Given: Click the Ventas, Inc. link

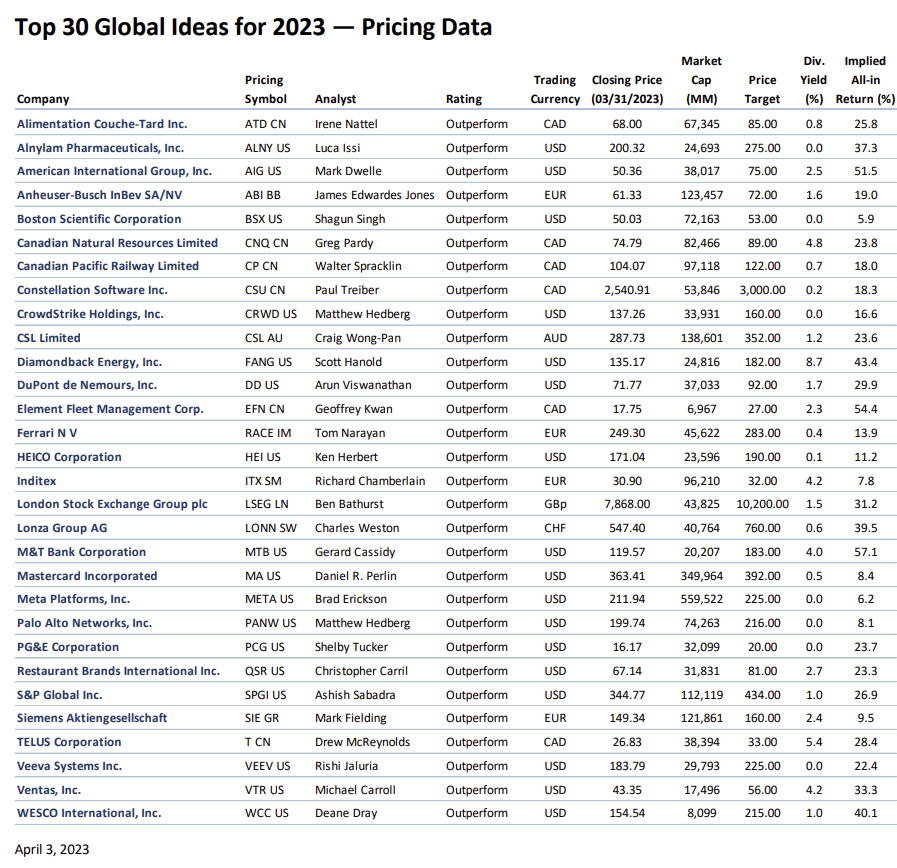Looking at the screenshot, I should [x=49, y=790].
